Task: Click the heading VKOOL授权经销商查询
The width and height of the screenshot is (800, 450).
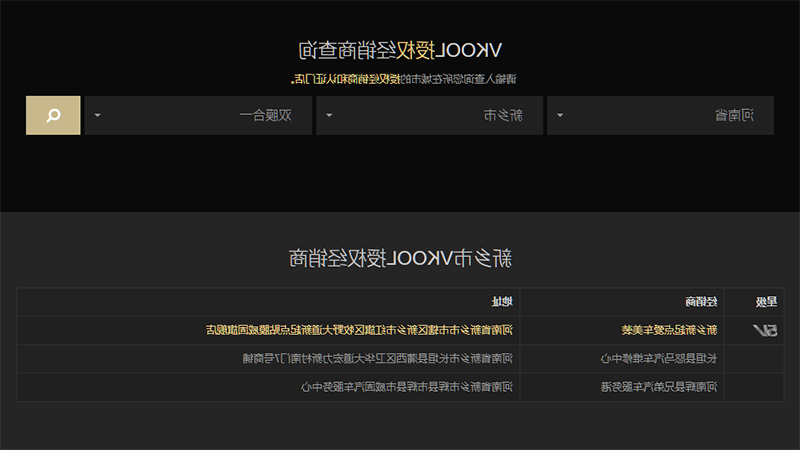Action: (x=400, y=51)
